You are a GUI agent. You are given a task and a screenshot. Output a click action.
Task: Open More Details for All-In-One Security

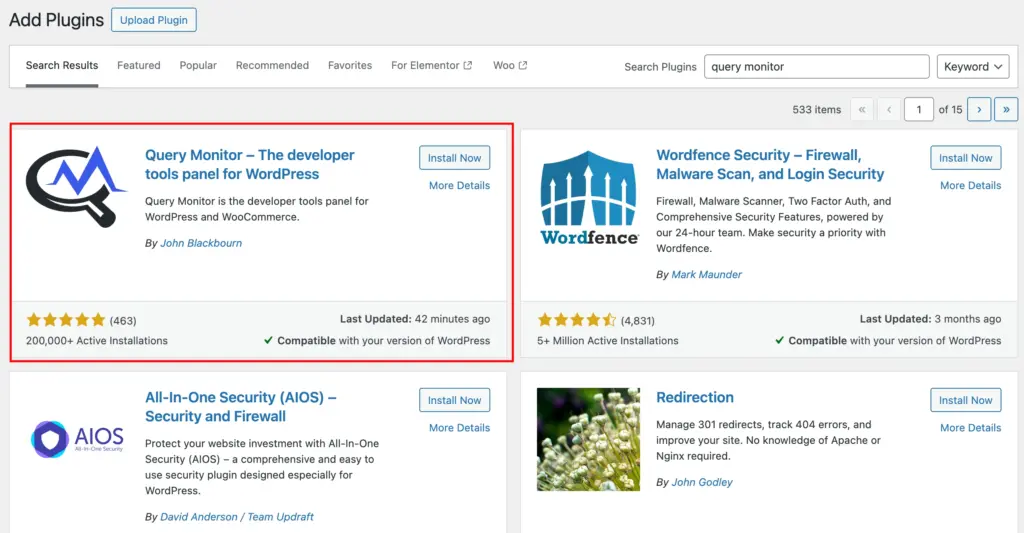pyautogui.click(x=459, y=428)
